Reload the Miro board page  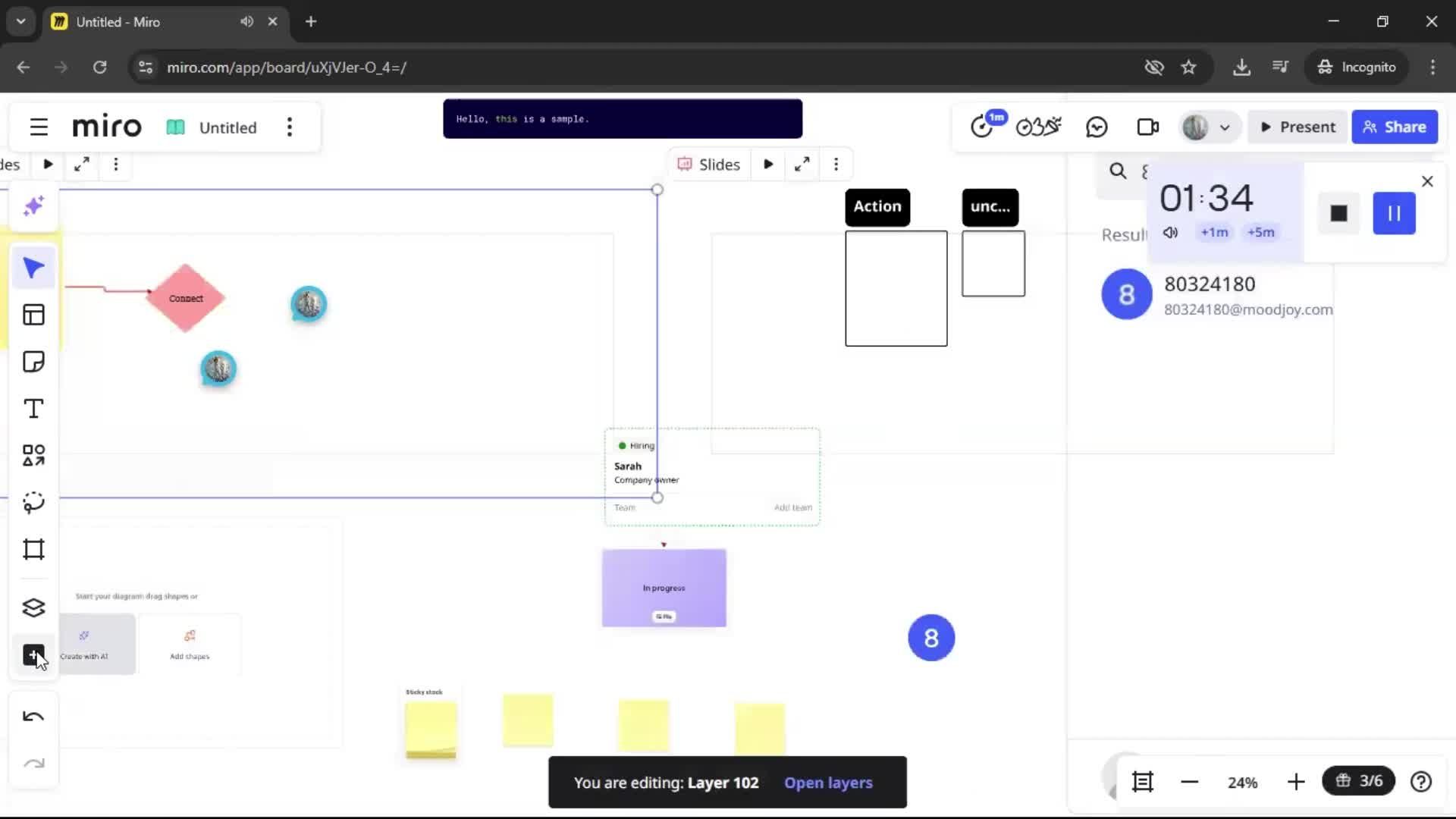pyautogui.click(x=99, y=67)
